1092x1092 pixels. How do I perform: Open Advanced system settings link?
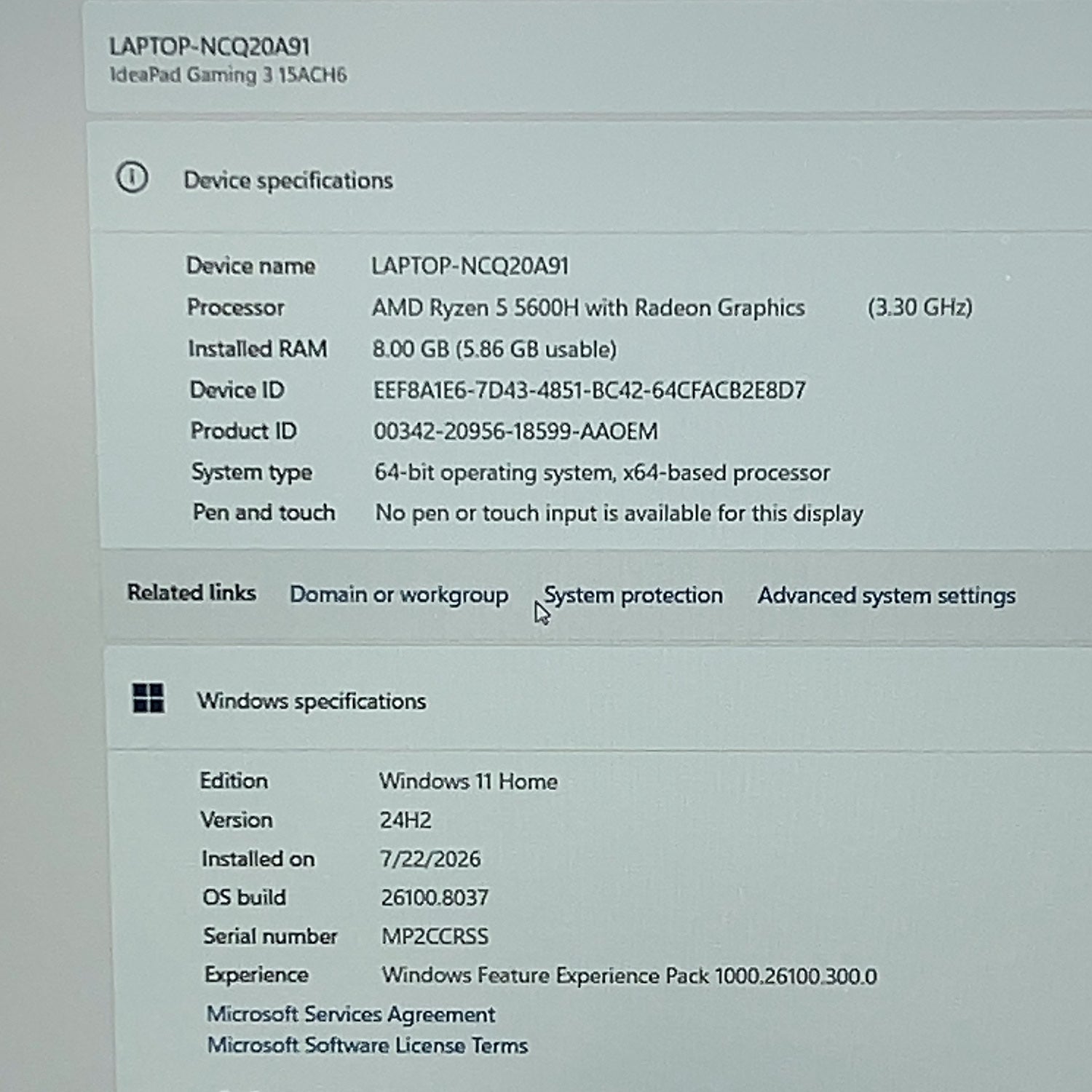886,596
